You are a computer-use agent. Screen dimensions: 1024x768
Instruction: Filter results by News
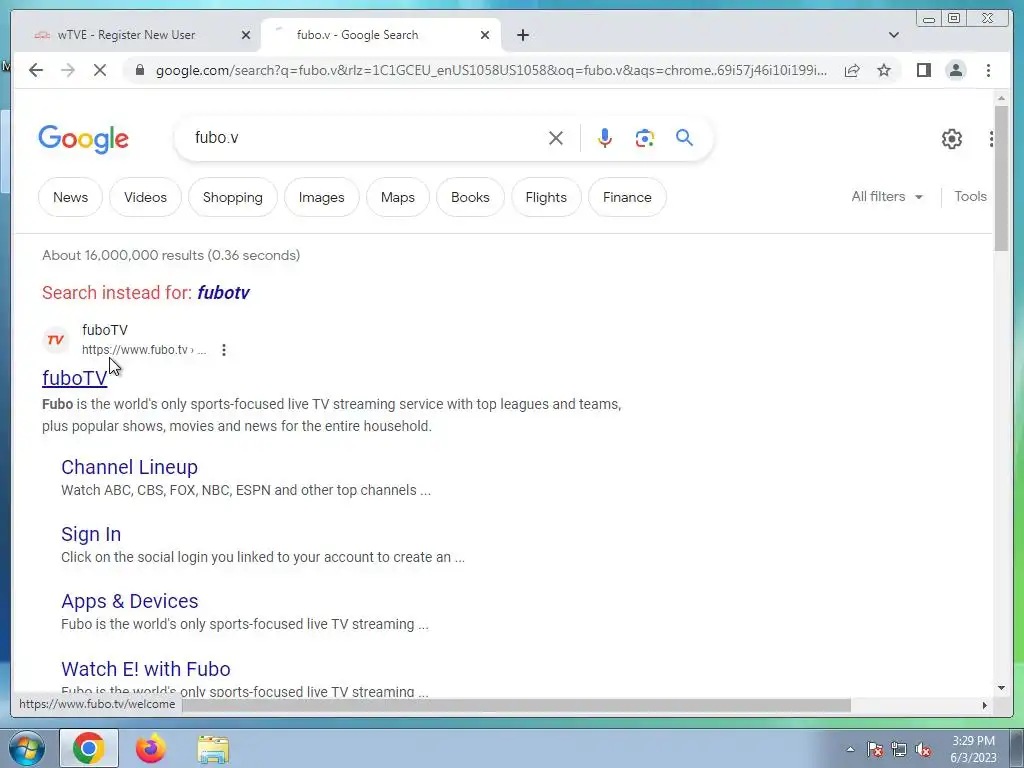[x=71, y=197]
